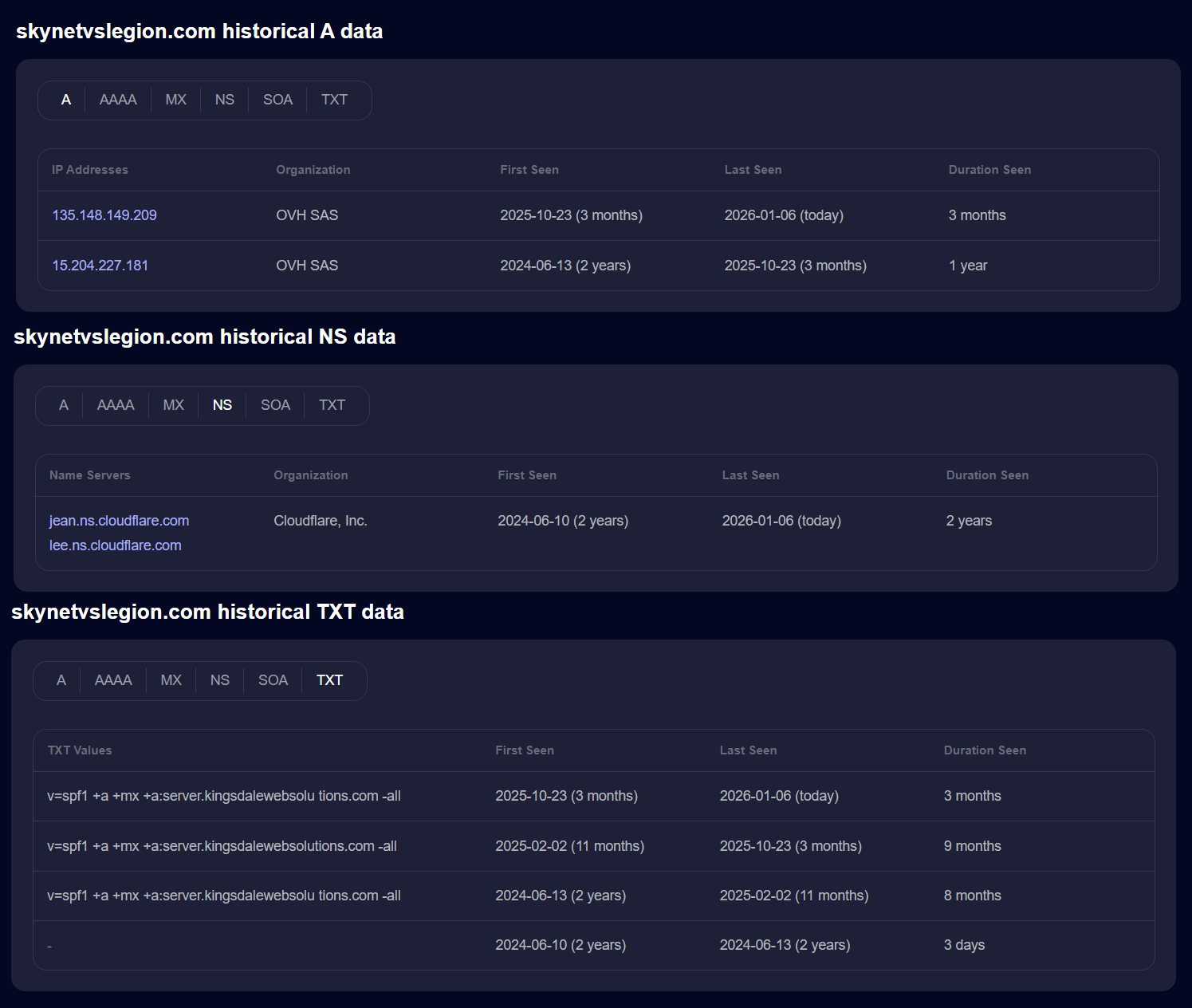
Task: Open AAAA tab in the NS data panel
Action: click(116, 405)
